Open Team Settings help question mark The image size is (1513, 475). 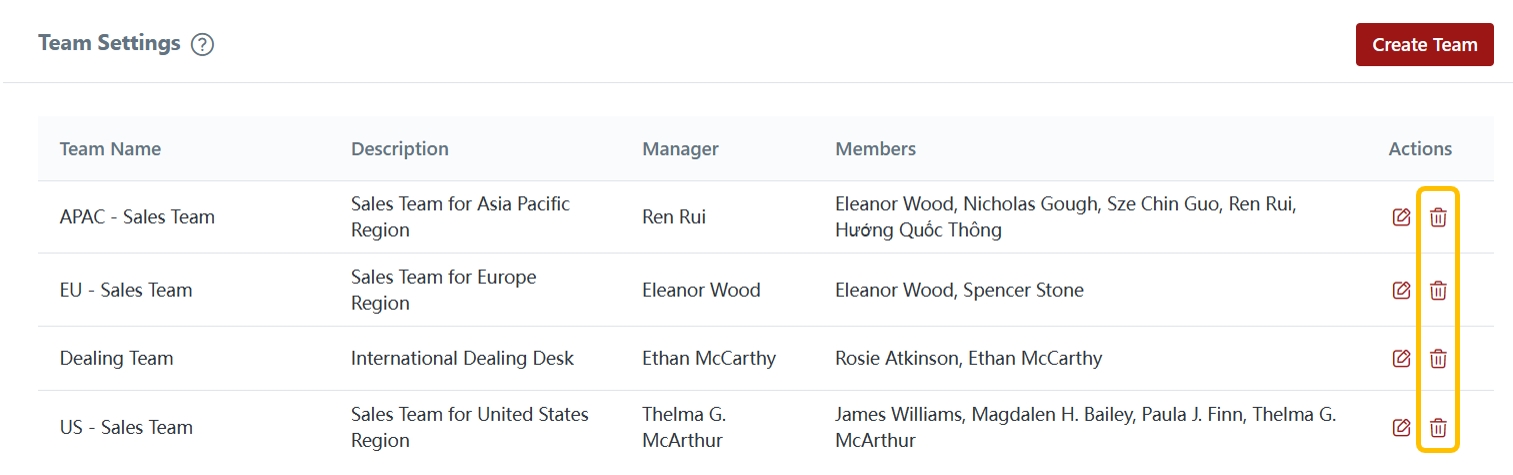click(x=203, y=45)
